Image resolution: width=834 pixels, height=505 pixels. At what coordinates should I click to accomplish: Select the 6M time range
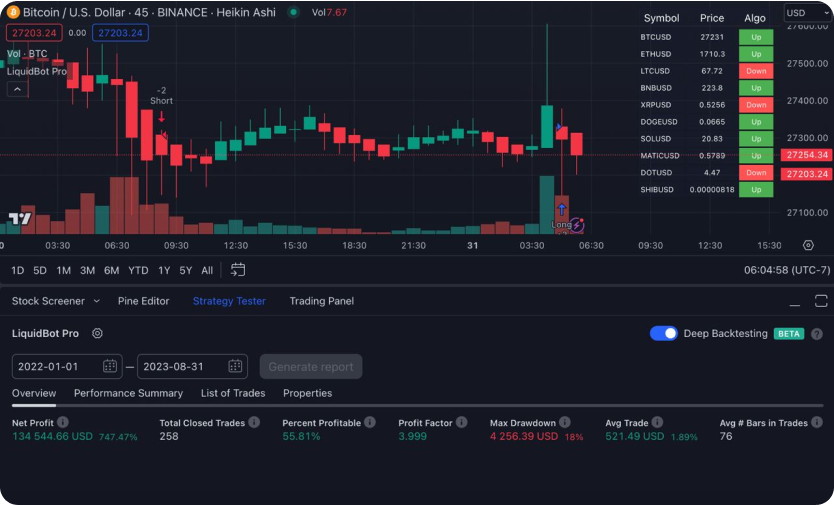pyautogui.click(x=111, y=270)
